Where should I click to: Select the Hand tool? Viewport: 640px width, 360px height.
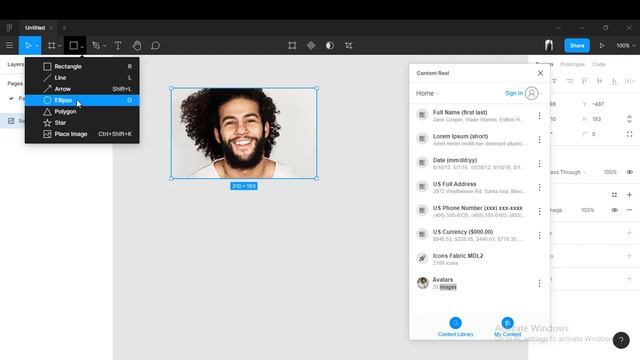[x=137, y=45]
